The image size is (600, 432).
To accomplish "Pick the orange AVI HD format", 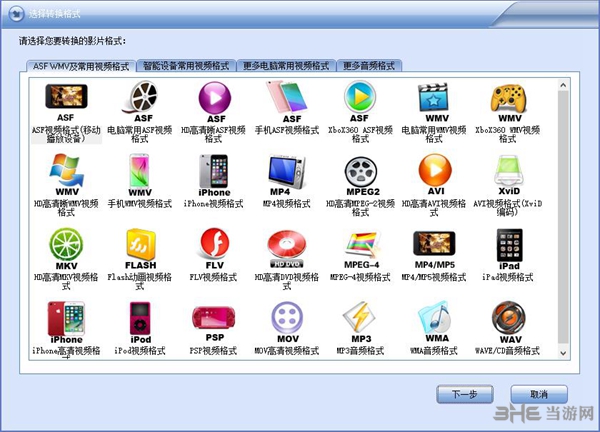I will pyautogui.click(x=434, y=185).
